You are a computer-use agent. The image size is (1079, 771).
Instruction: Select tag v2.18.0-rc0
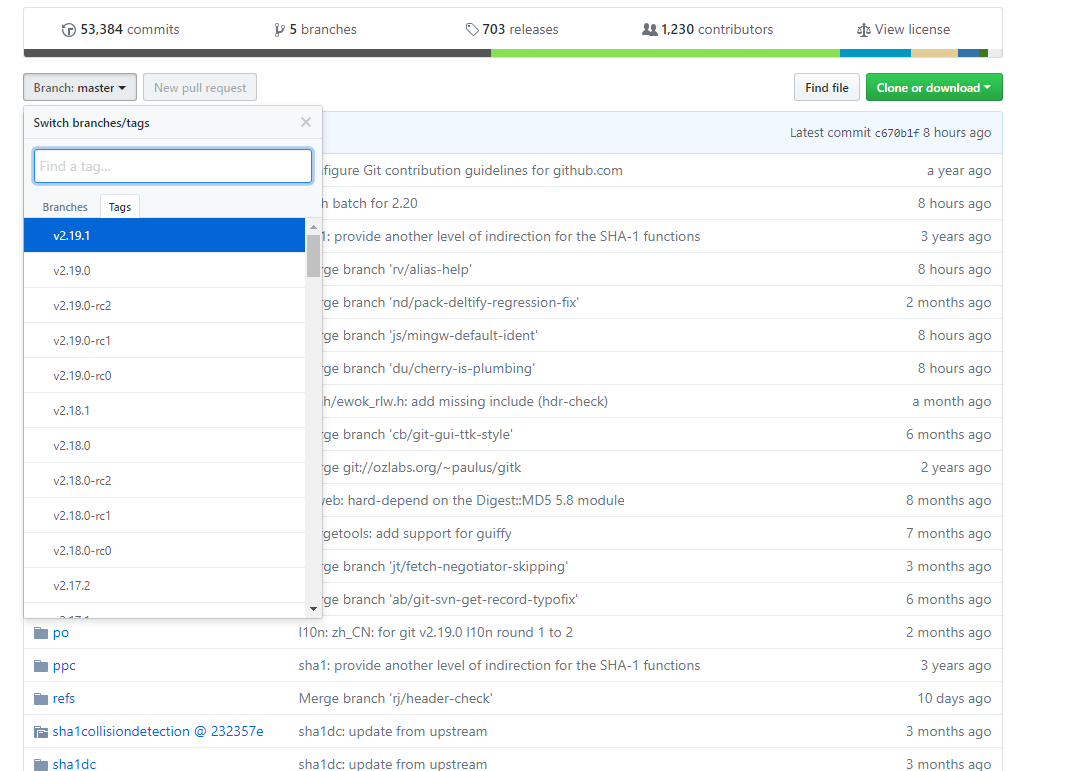pos(164,551)
